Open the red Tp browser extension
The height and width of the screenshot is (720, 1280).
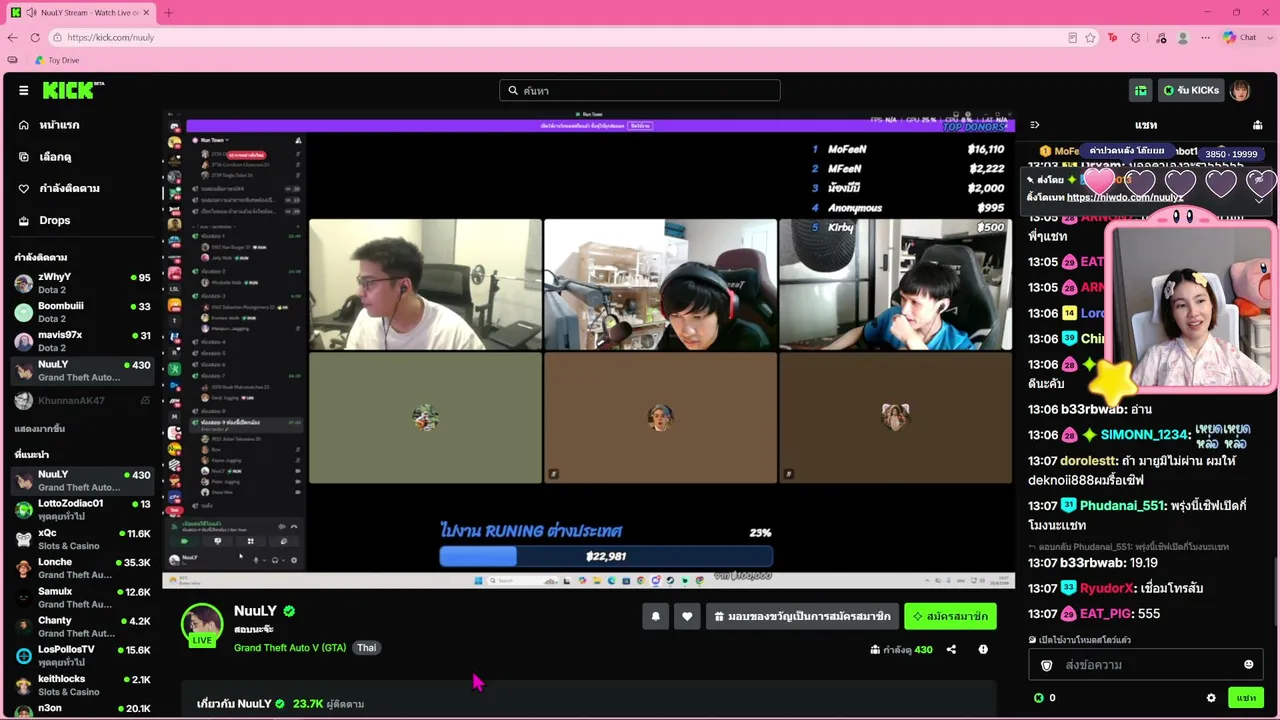[1112, 37]
